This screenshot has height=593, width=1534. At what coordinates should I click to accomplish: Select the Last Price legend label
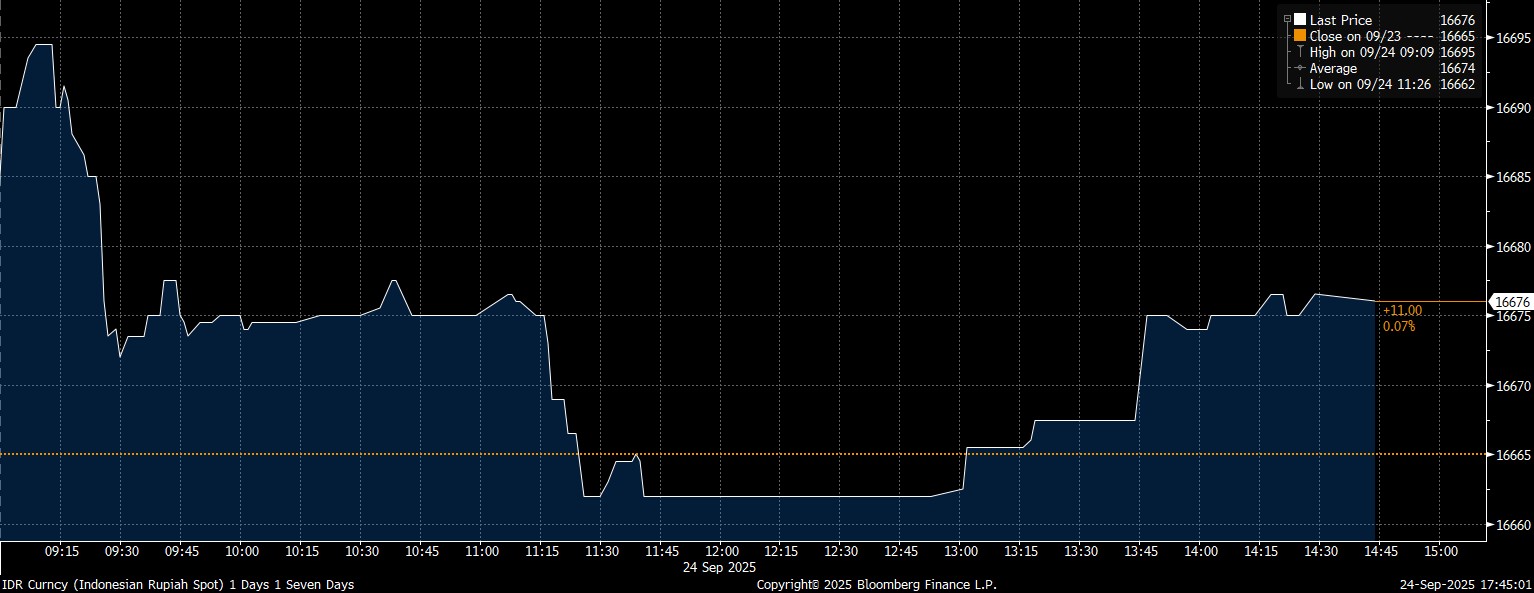coord(1341,20)
